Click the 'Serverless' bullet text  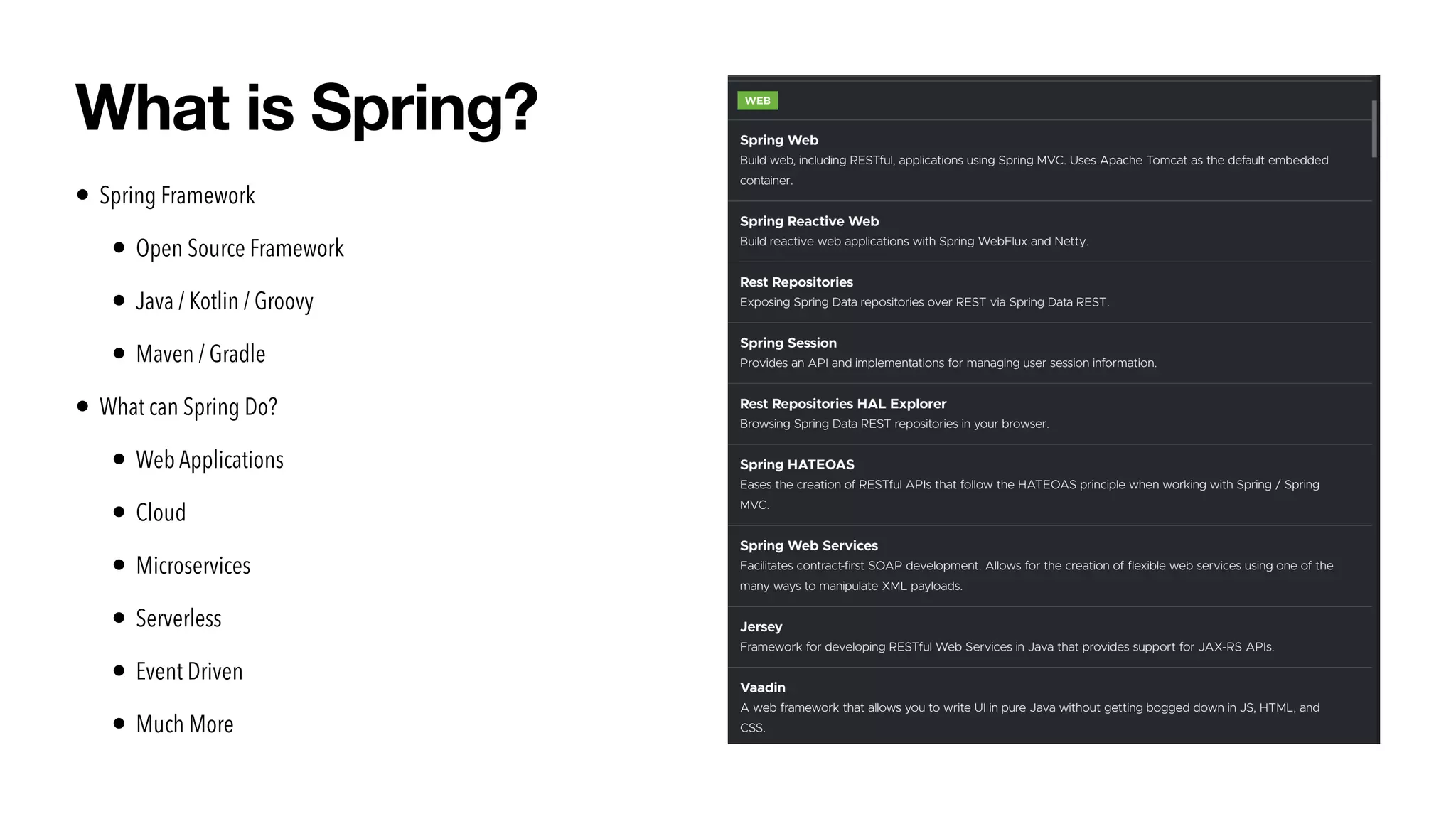click(178, 619)
